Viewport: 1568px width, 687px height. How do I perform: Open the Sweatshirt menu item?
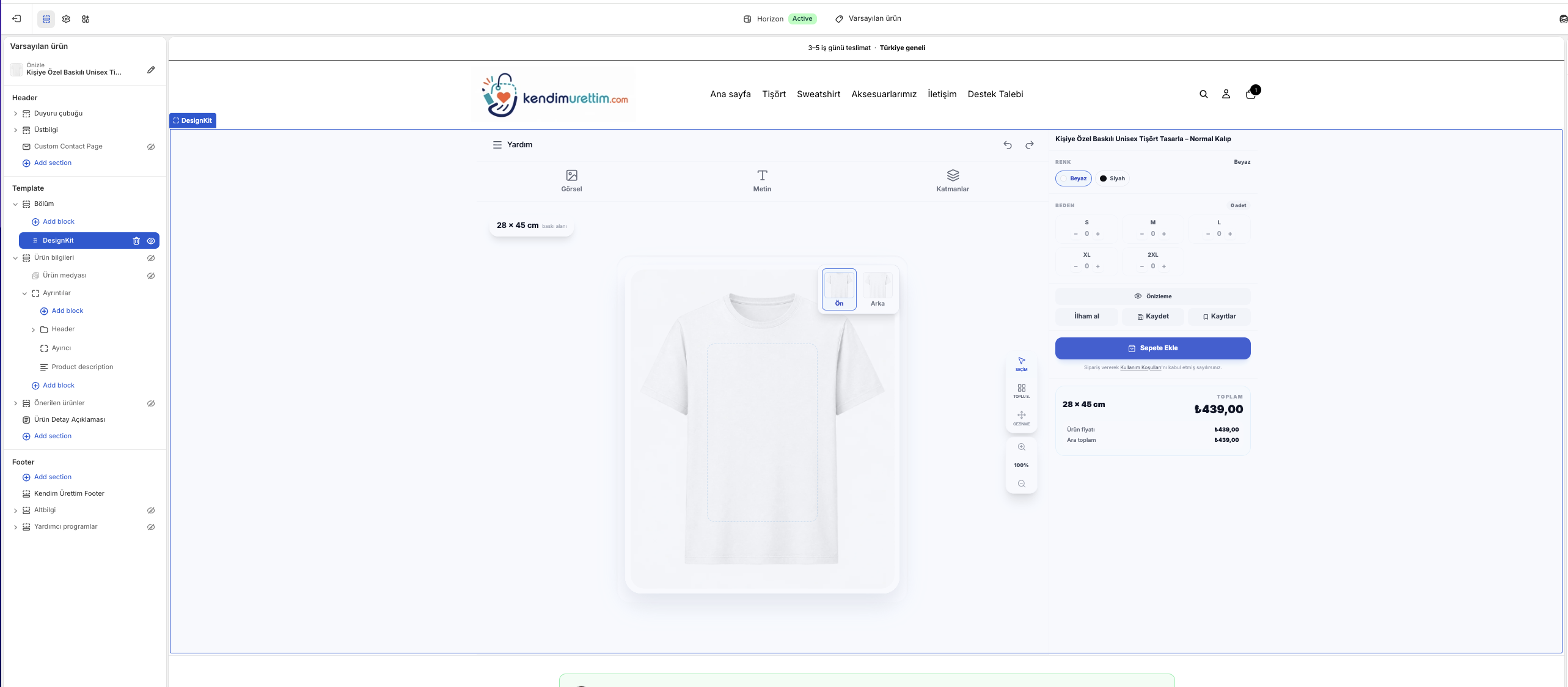pyautogui.click(x=818, y=94)
